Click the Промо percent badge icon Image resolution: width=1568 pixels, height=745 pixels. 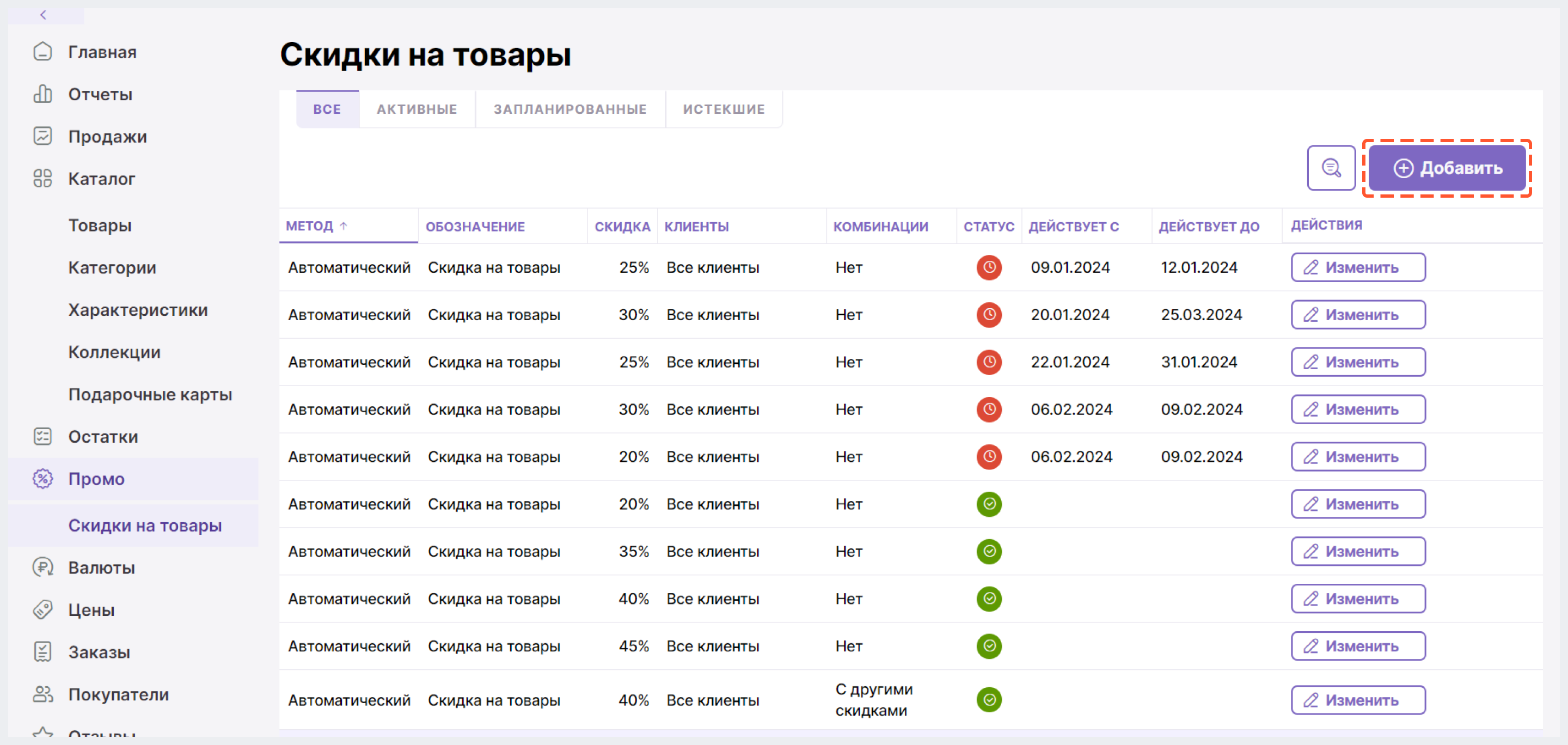point(42,479)
